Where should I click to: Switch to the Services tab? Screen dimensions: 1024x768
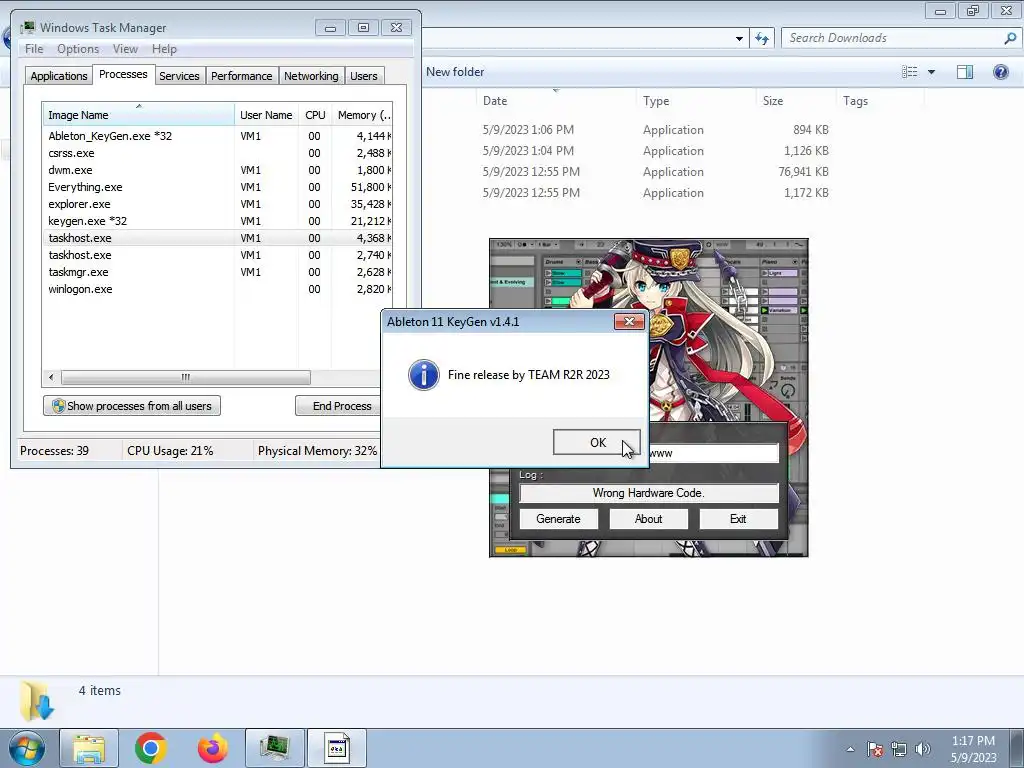[x=179, y=76]
